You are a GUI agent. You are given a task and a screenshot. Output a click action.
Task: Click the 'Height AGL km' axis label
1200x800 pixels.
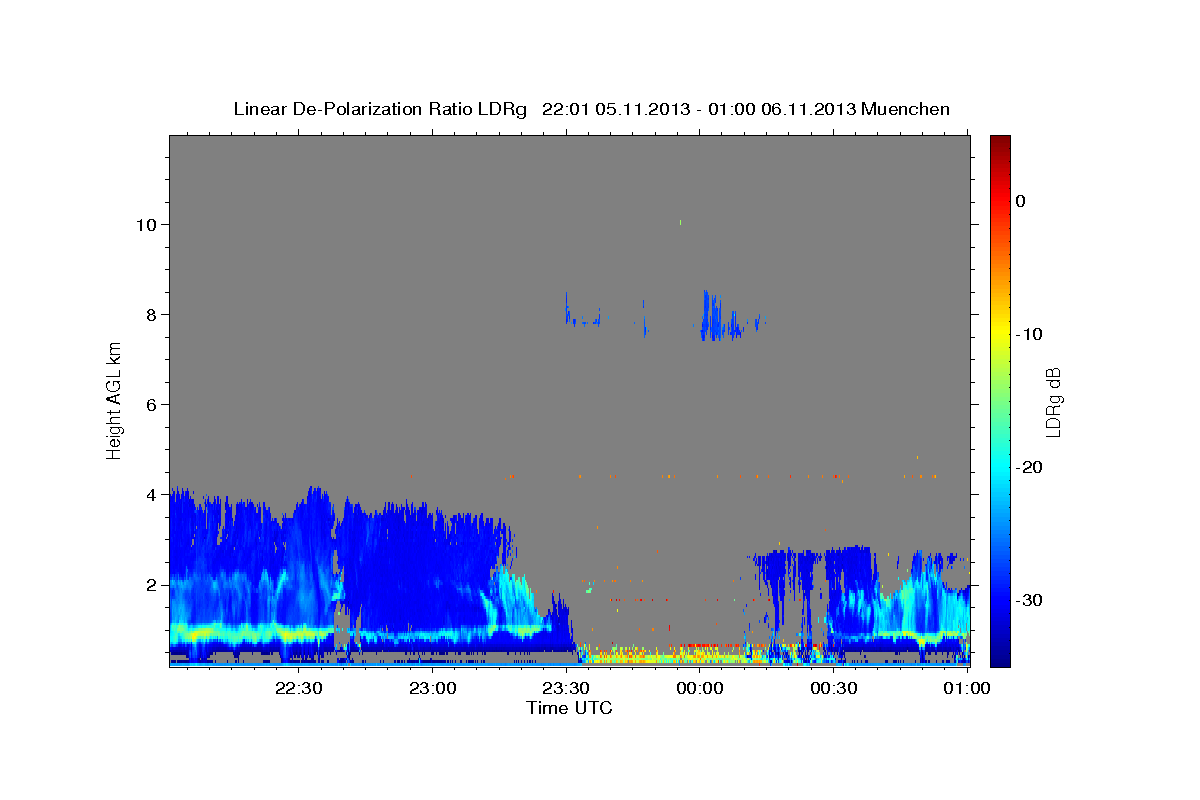pos(115,400)
